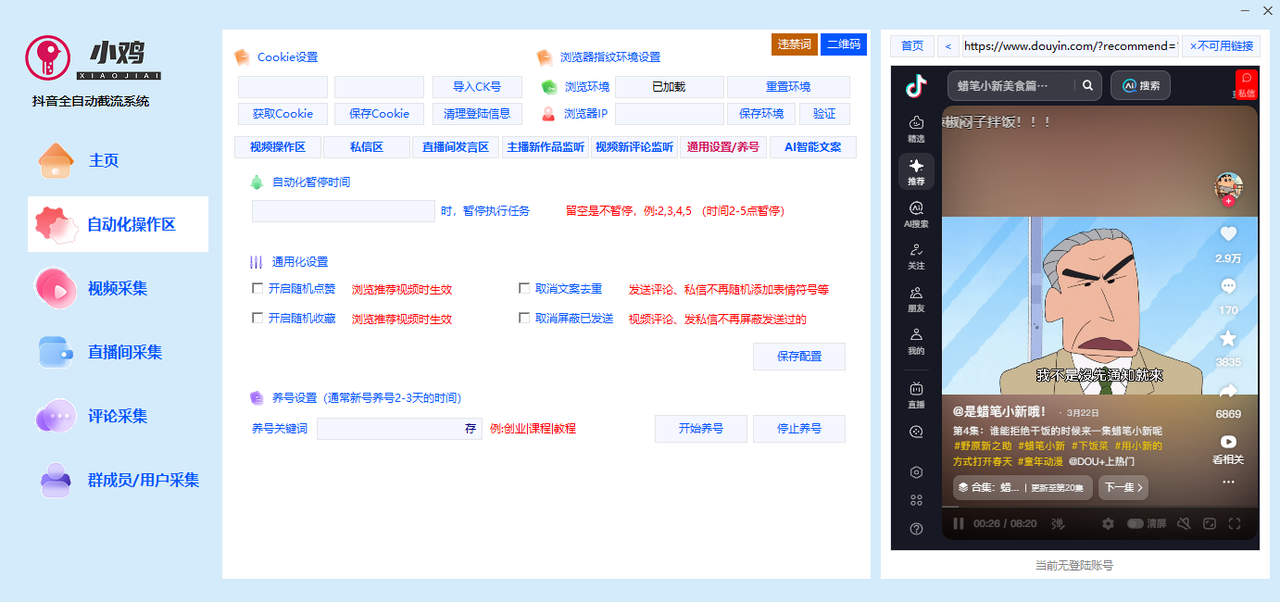Open 朋友 friends icon in Douyin sidebar
Screen dimensions: 1280x602
coord(916,299)
